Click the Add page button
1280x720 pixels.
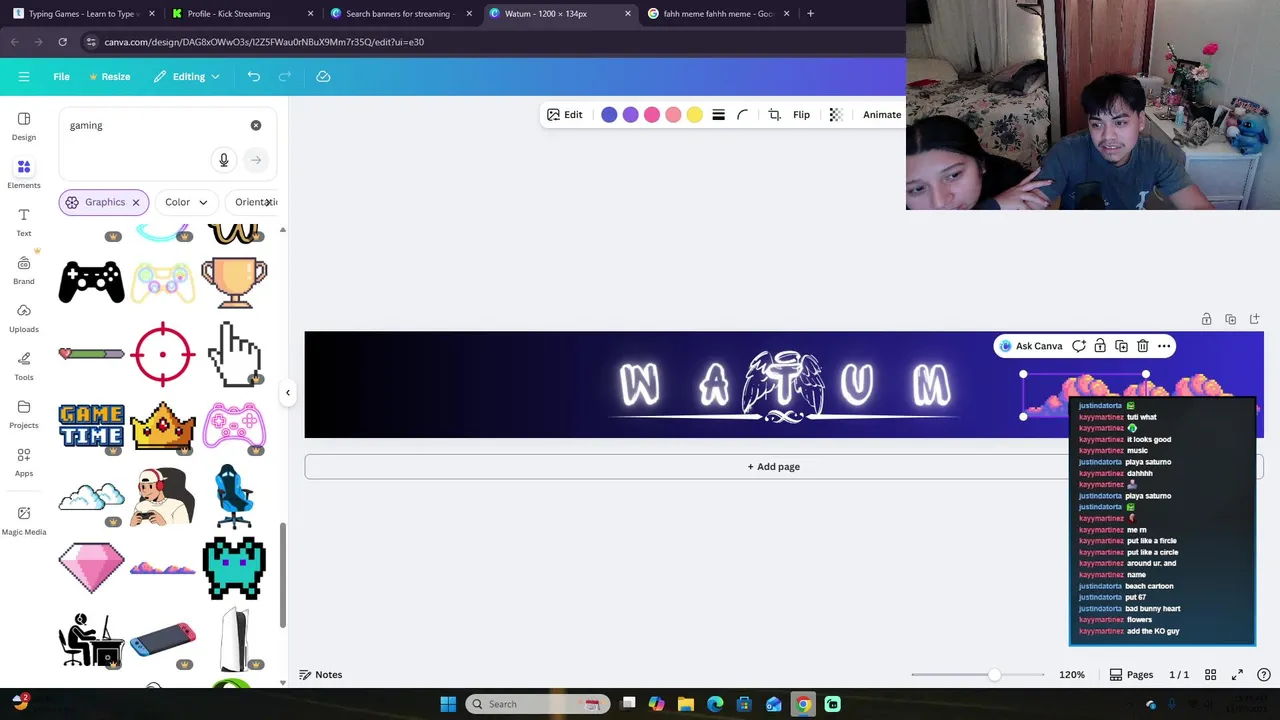[774, 467]
